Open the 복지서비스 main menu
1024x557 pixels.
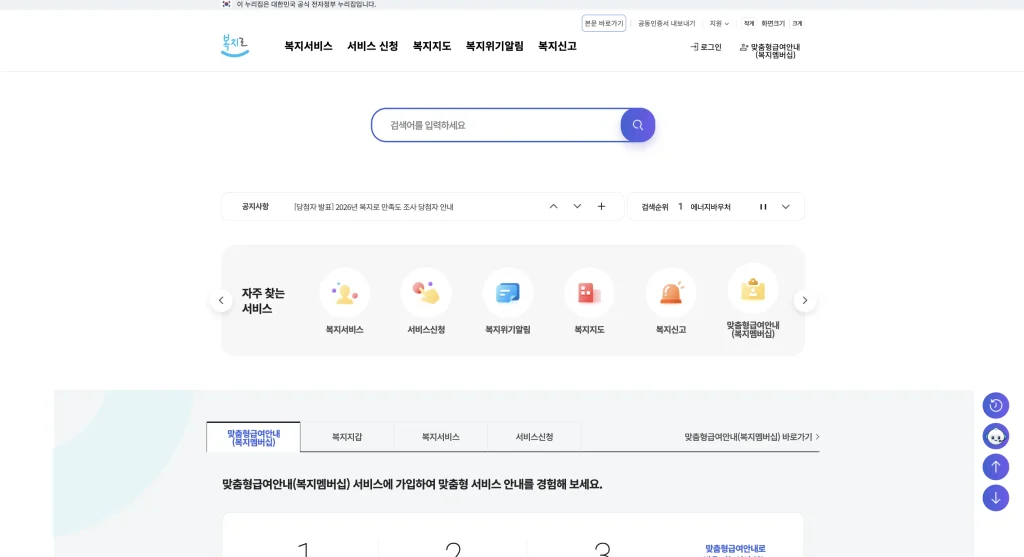(308, 46)
